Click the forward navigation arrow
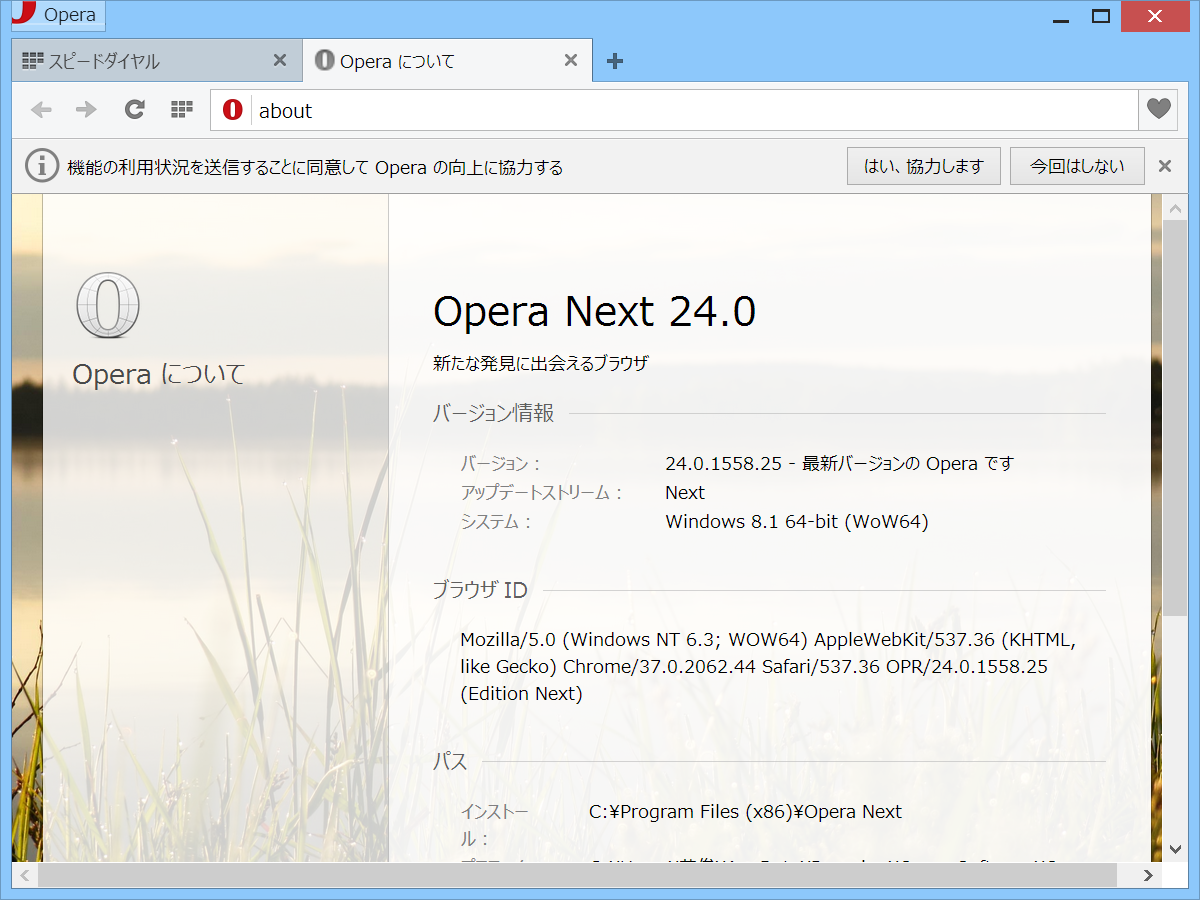The width and height of the screenshot is (1200, 900). pos(87,109)
